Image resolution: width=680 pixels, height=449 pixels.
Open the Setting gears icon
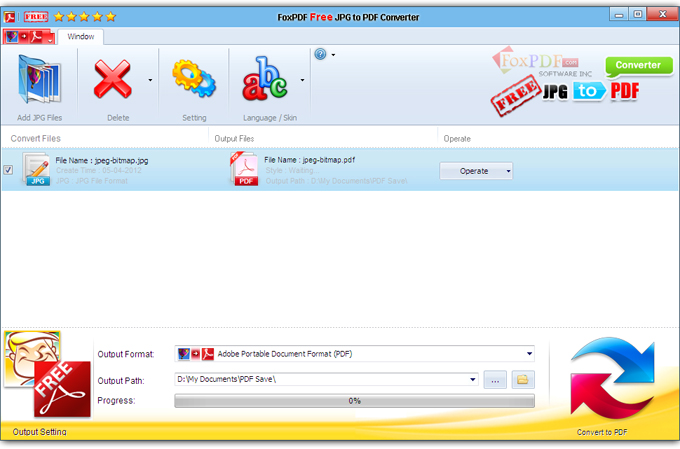[x=194, y=79]
